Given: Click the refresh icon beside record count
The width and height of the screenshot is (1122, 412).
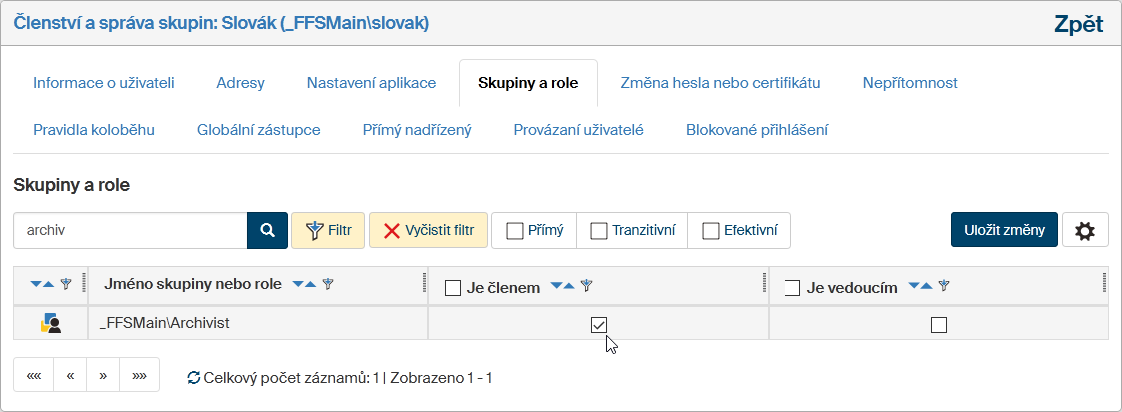Looking at the screenshot, I should click(x=194, y=378).
